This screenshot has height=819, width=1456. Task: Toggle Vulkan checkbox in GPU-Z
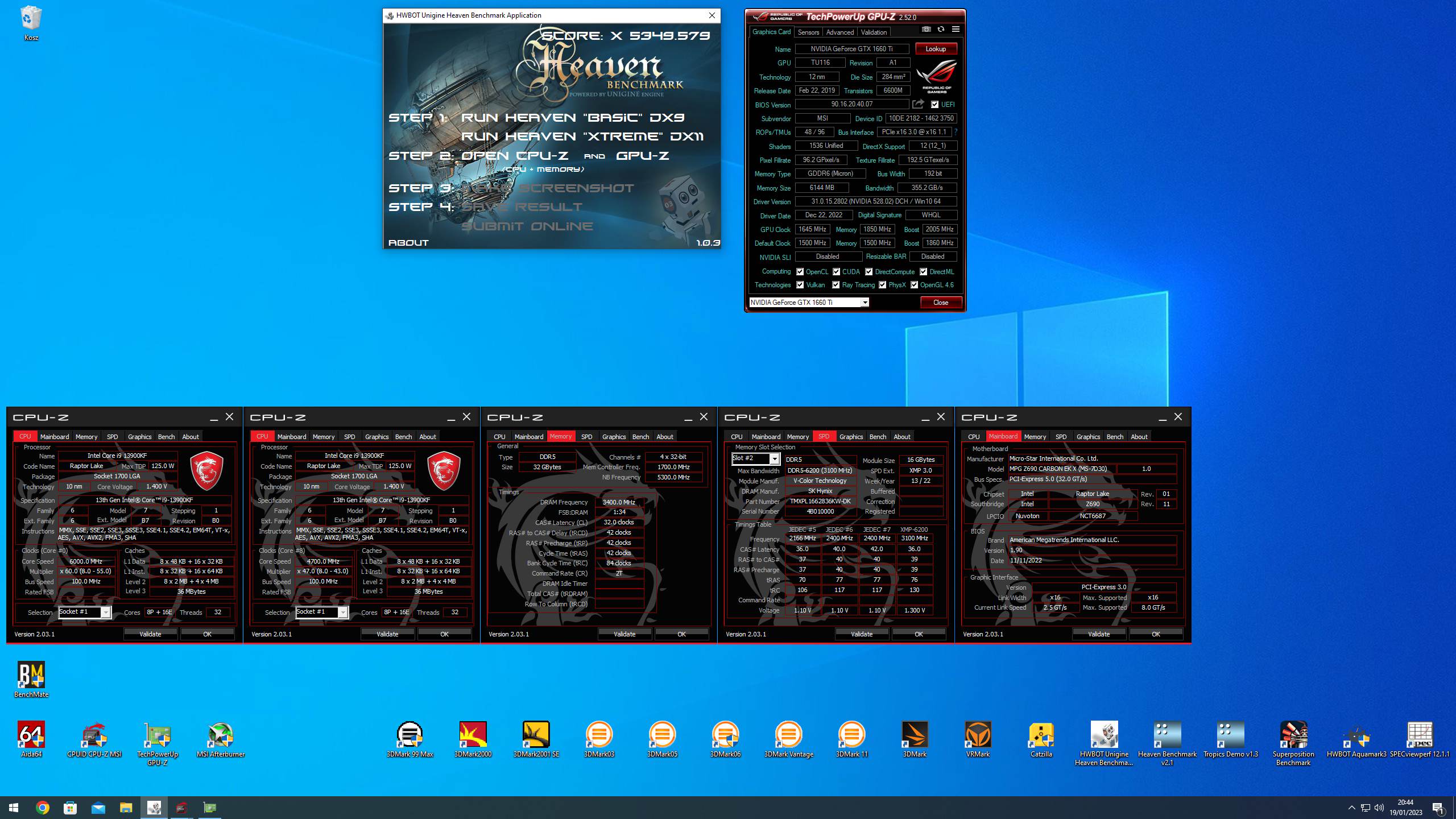800,285
